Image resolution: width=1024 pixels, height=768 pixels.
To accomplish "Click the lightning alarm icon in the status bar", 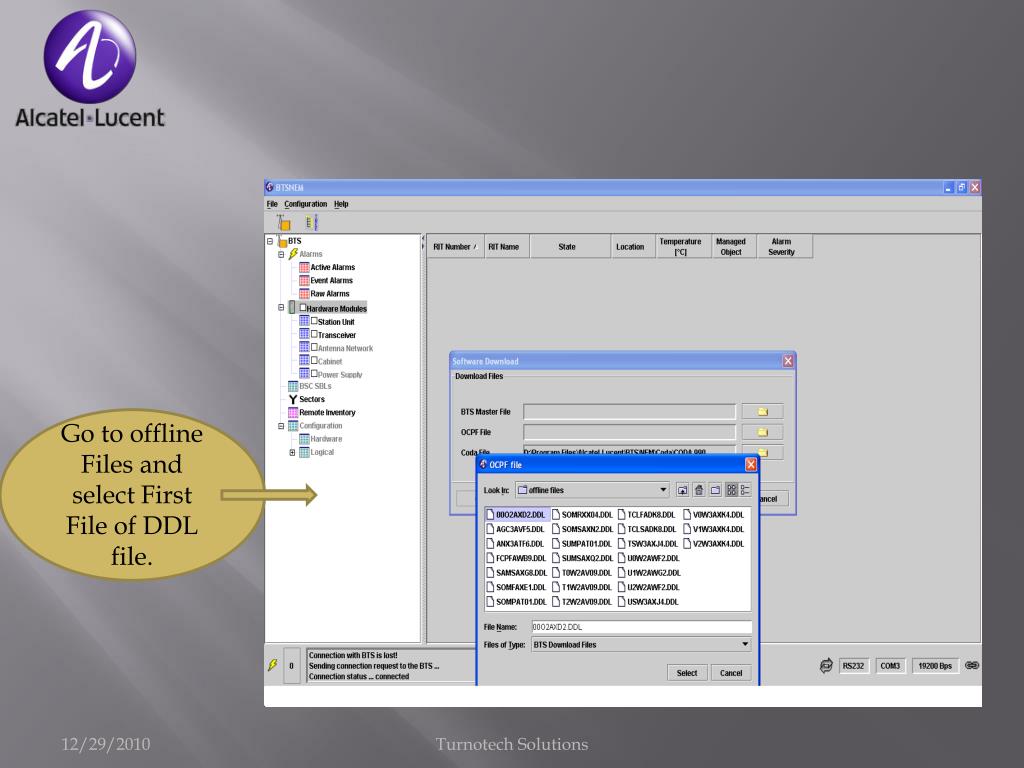I will (x=273, y=665).
